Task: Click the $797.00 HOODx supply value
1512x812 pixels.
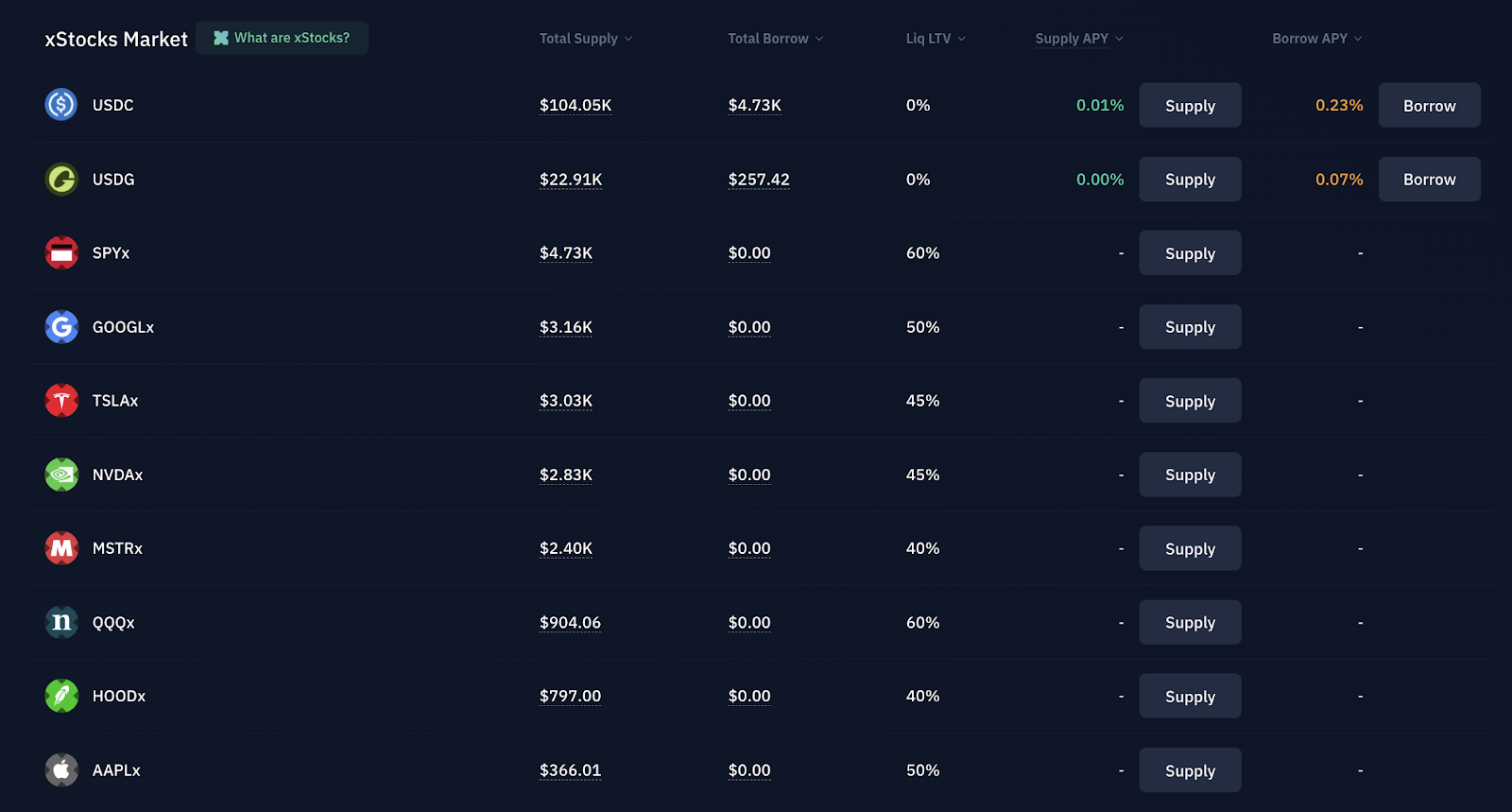Action: pos(570,696)
